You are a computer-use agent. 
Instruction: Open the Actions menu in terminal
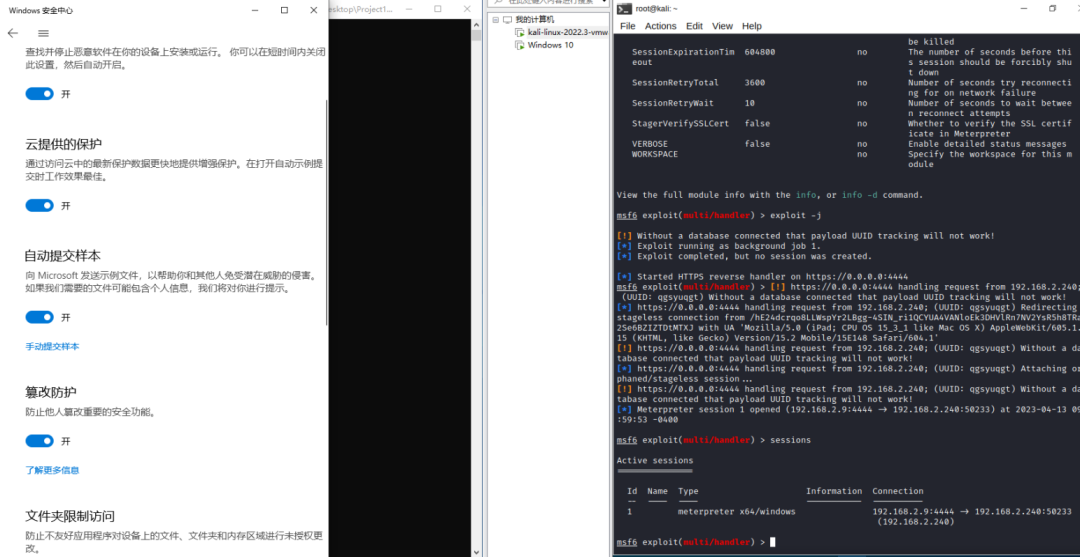click(x=661, y=26)
